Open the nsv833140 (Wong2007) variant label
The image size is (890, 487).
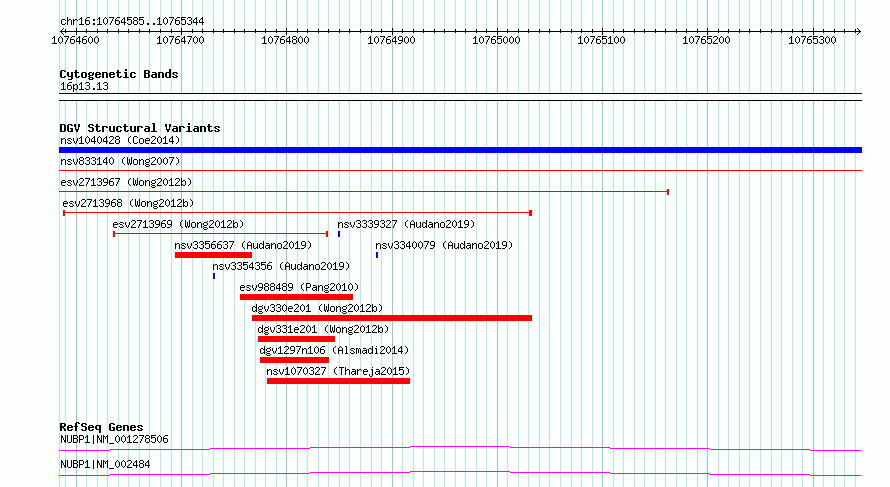120,161
